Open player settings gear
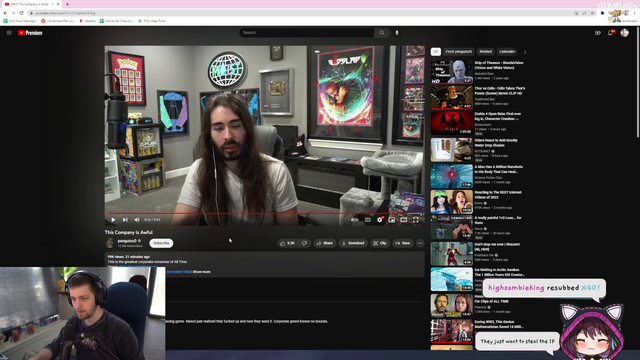640x360 pixels. (x=380, y=220)
